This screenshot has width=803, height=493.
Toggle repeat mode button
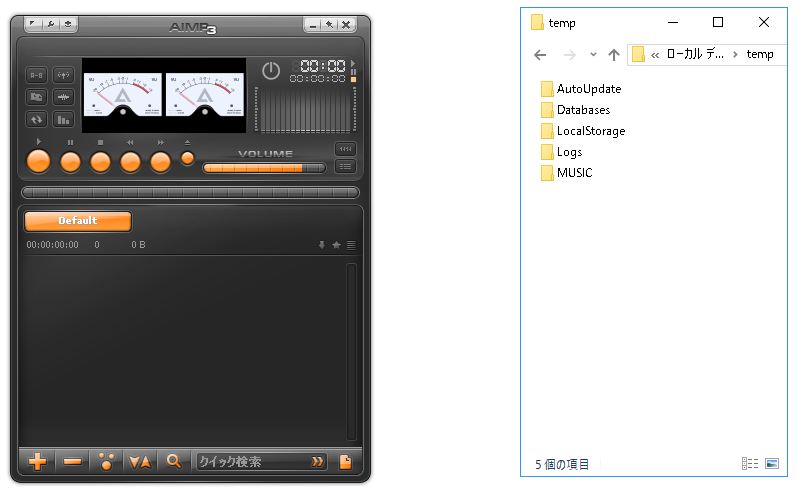click(x=36, y=120)
